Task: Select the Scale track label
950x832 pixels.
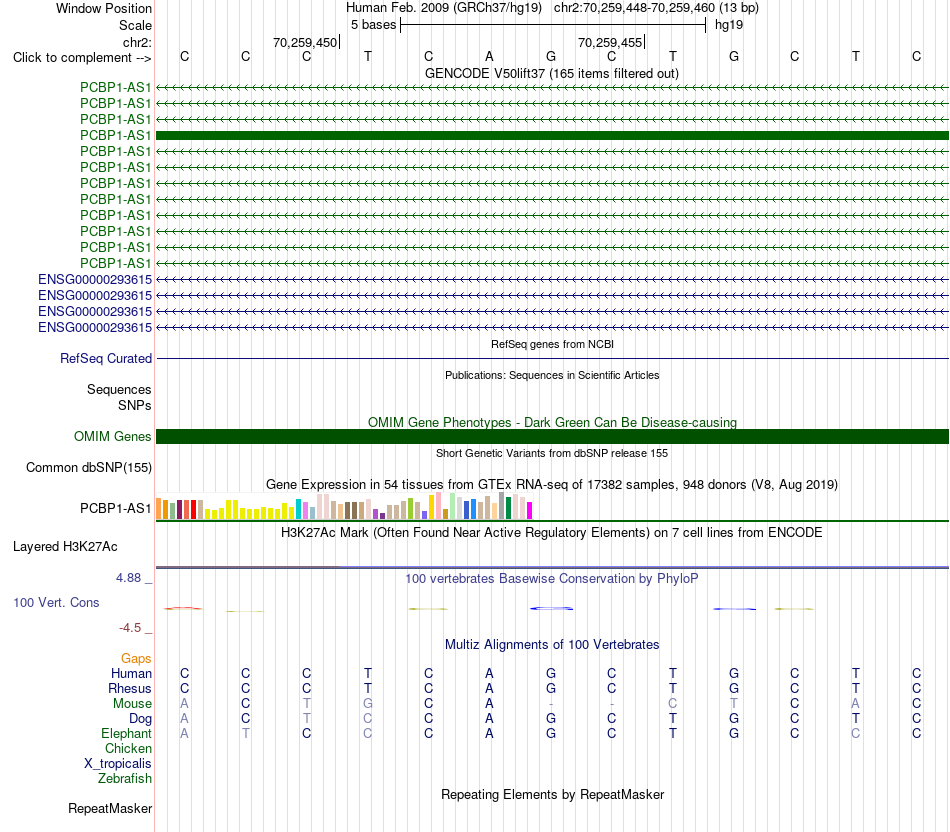Action: [135, 25]
